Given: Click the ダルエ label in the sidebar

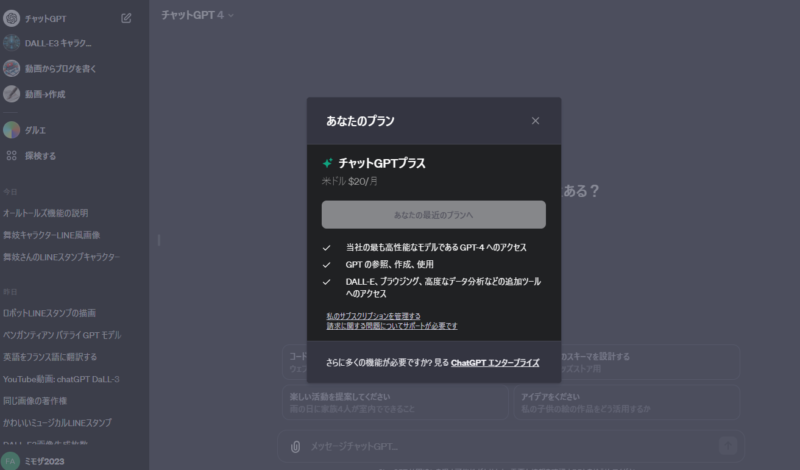Looking at the screenshot, I should coord(35,131).
